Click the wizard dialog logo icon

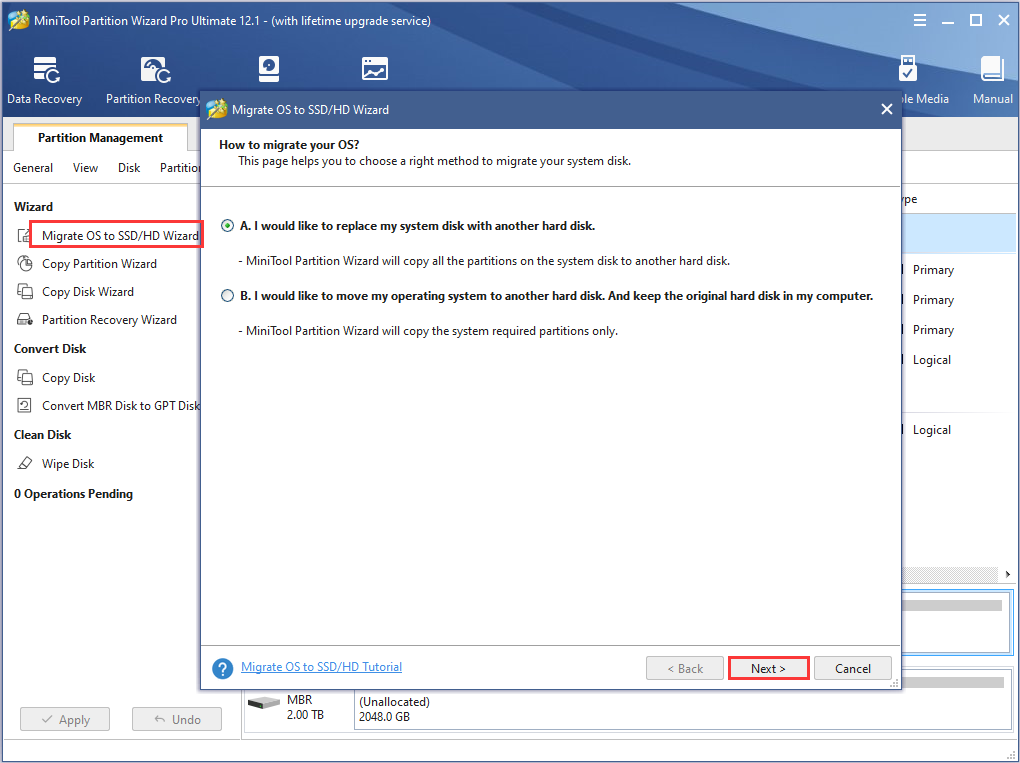coord(217,109)
